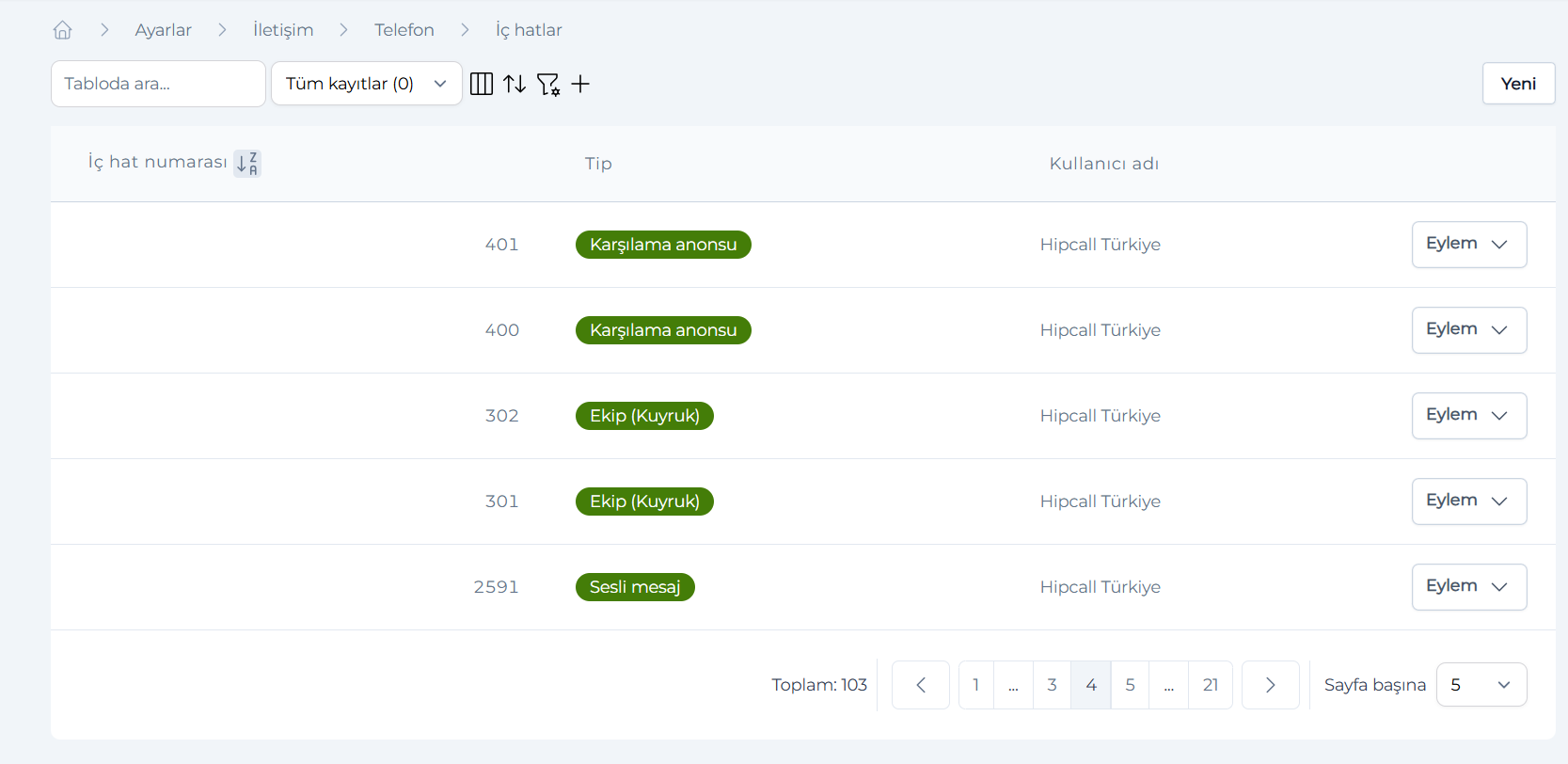
Task: Navigate to Ayarlar breadcrumb
Action: pyautogui.click(x=163, y=30)
